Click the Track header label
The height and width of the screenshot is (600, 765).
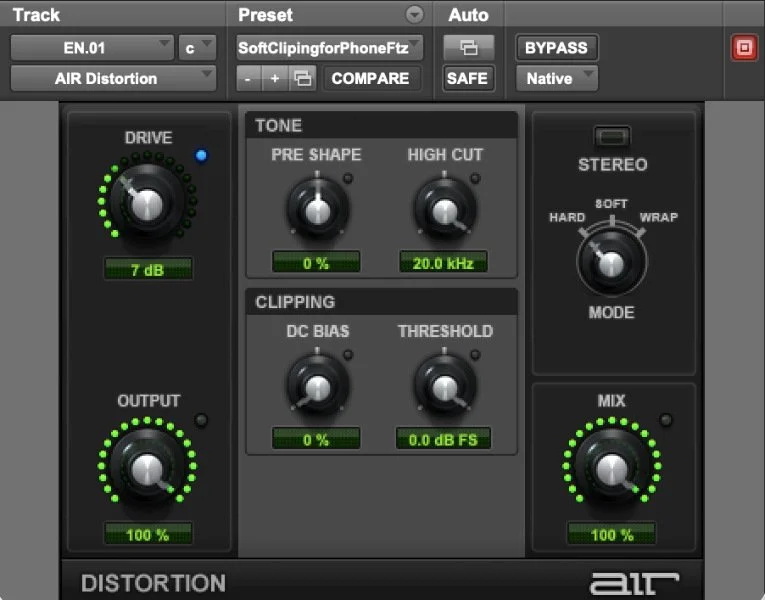36,15
